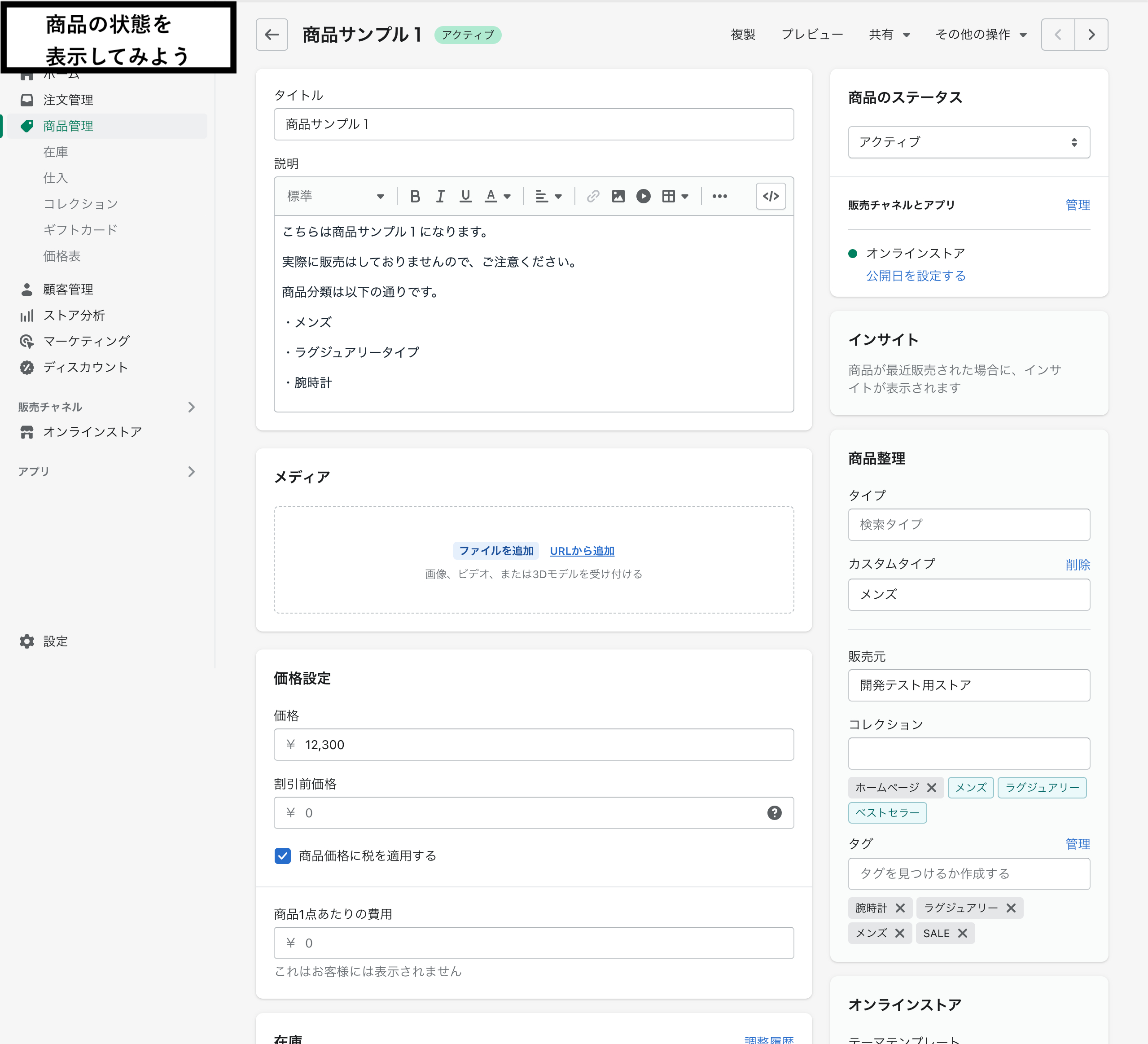Open text alignment options
The width and height of the screenshot is (1148, 1044).
548,197
